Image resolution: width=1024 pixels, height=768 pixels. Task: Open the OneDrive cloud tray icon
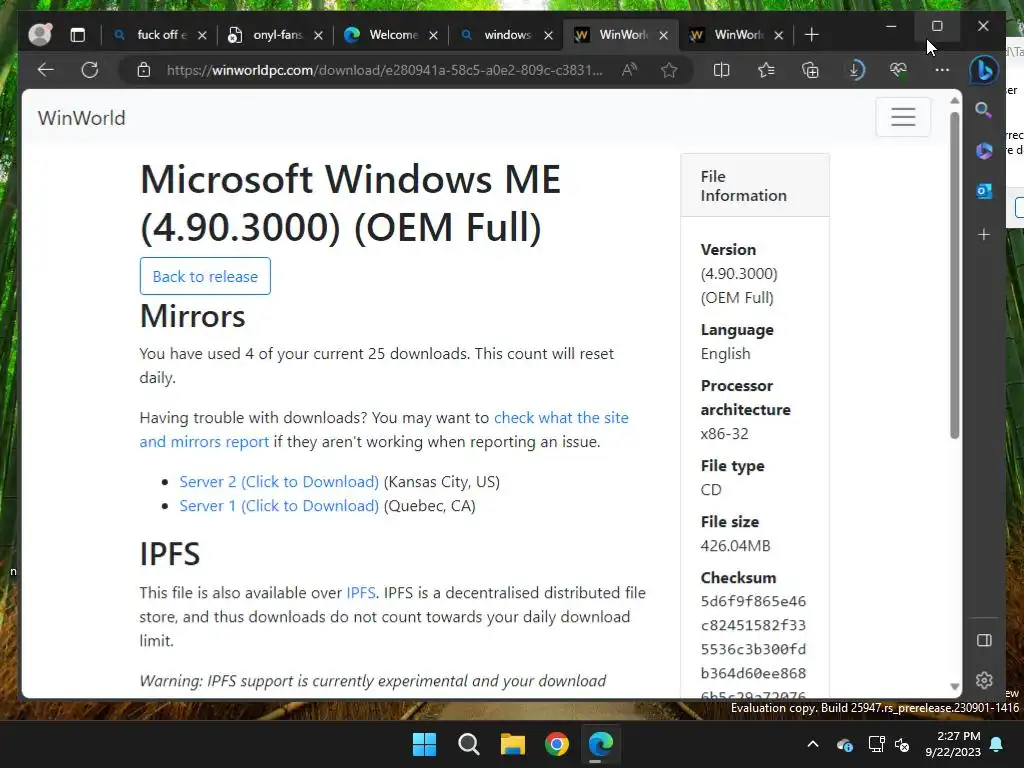coord(845,744)
